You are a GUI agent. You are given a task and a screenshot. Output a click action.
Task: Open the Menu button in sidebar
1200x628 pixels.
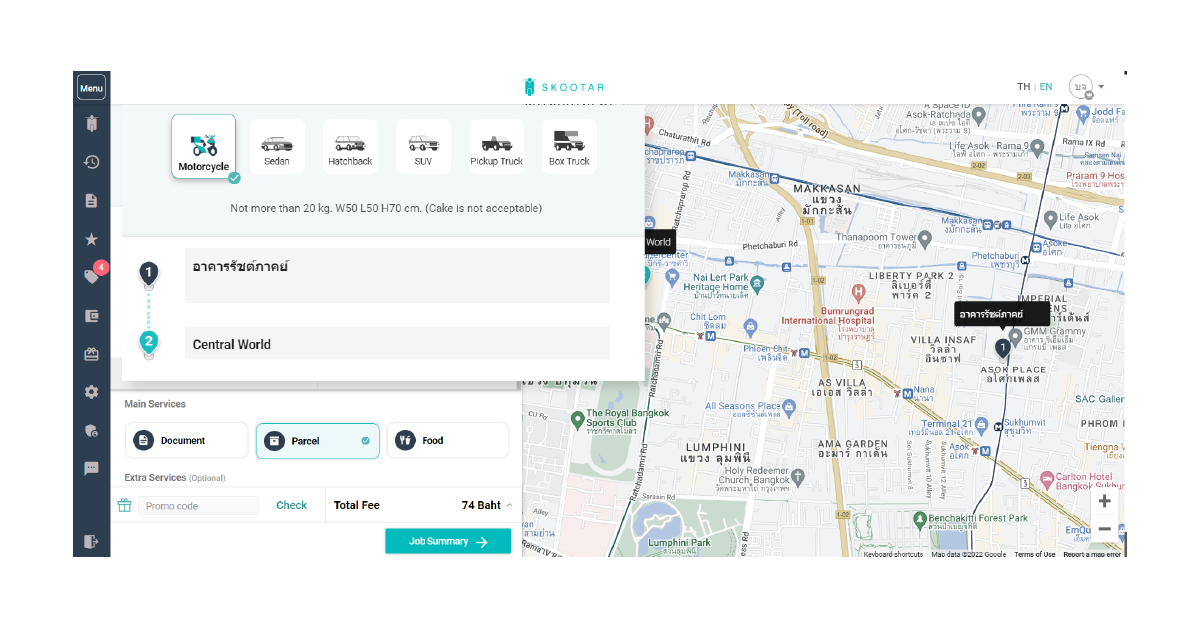coord(91,88)
